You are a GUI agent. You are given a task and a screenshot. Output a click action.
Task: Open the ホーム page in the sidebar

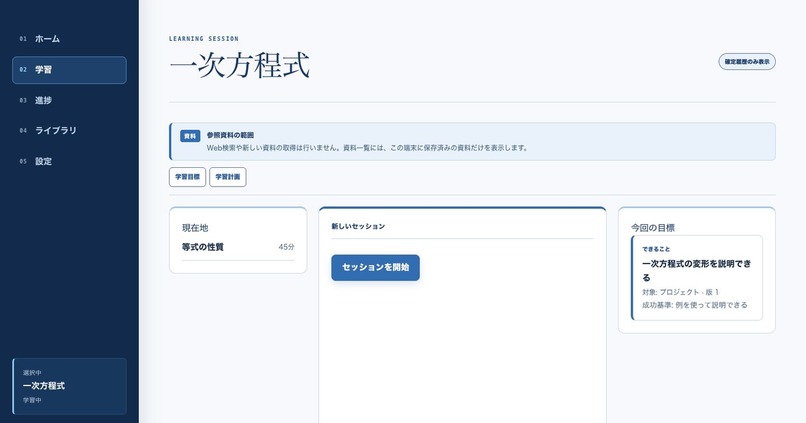[69, 39]
